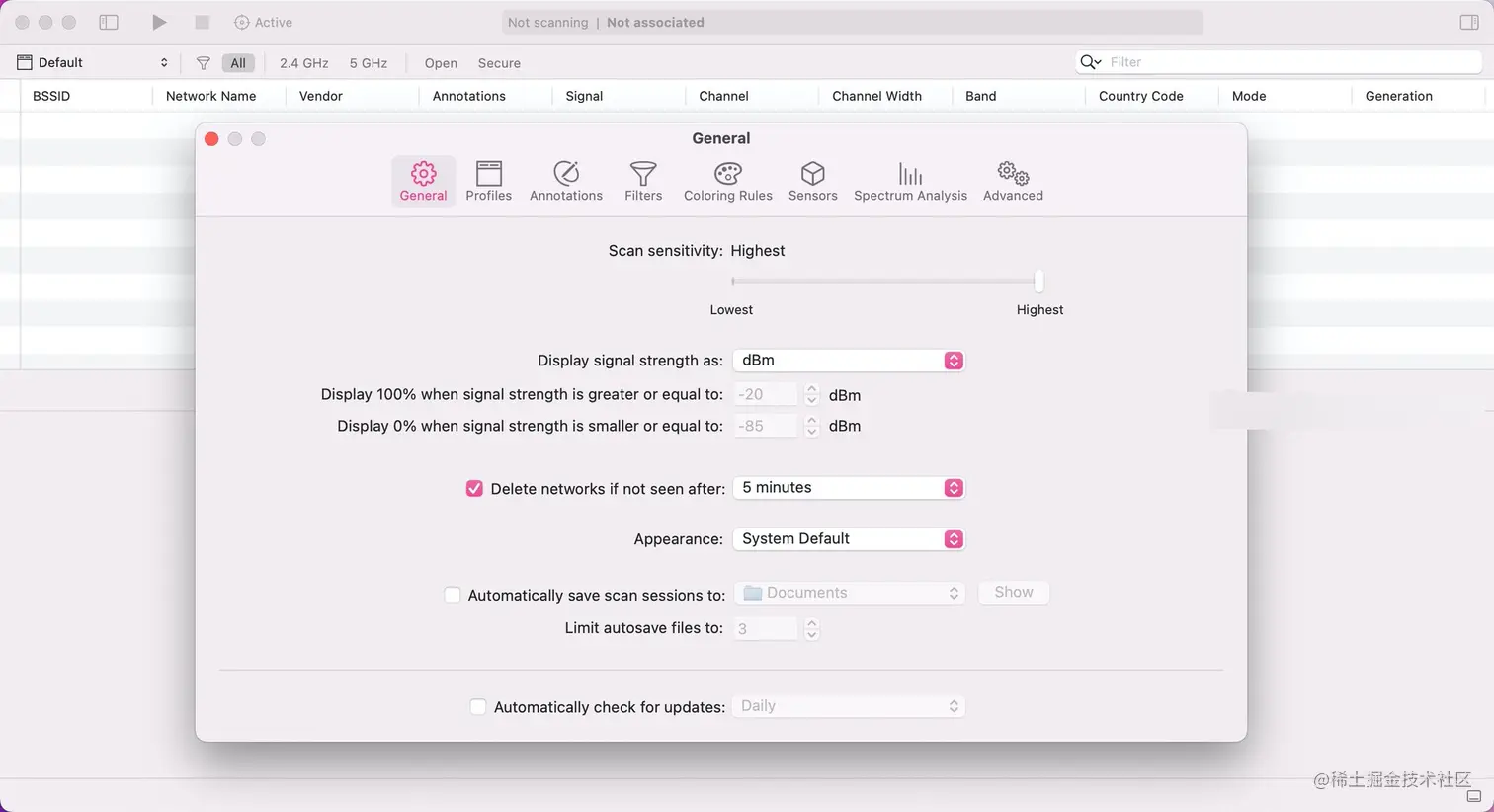Viewport: 1494px width, 812px height.
Task: Click the Scan sensitivity slider handle
Action: point(1038,281)
